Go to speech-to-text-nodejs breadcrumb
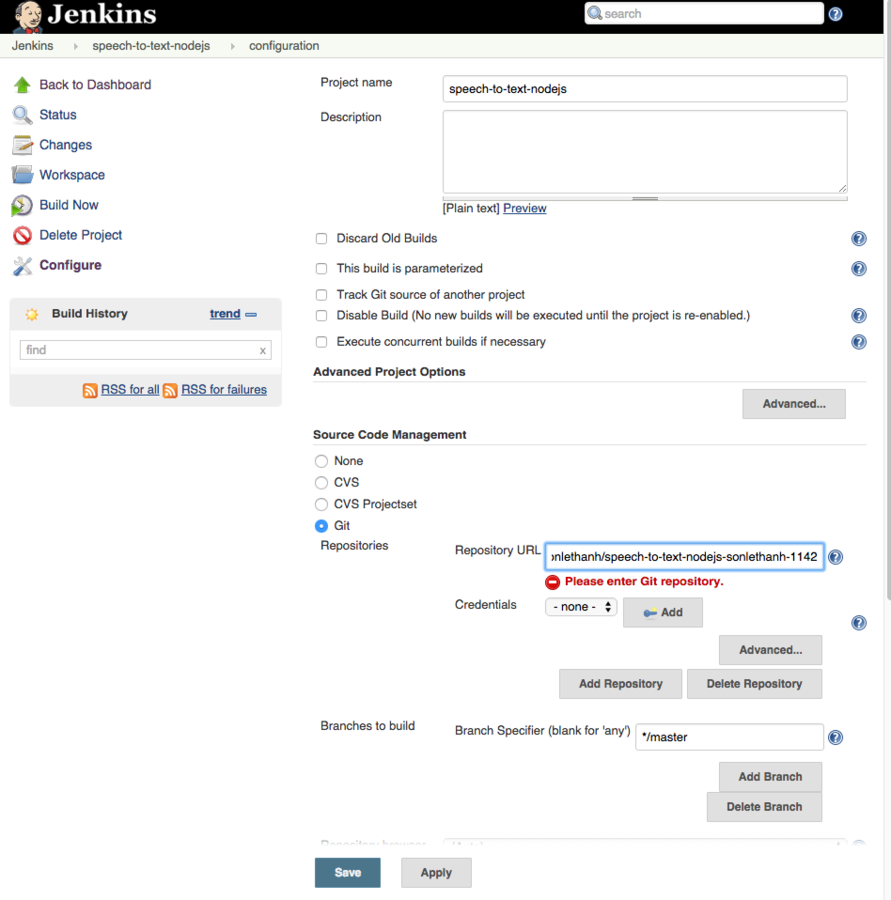891x900 pixels. click(151, 46)
